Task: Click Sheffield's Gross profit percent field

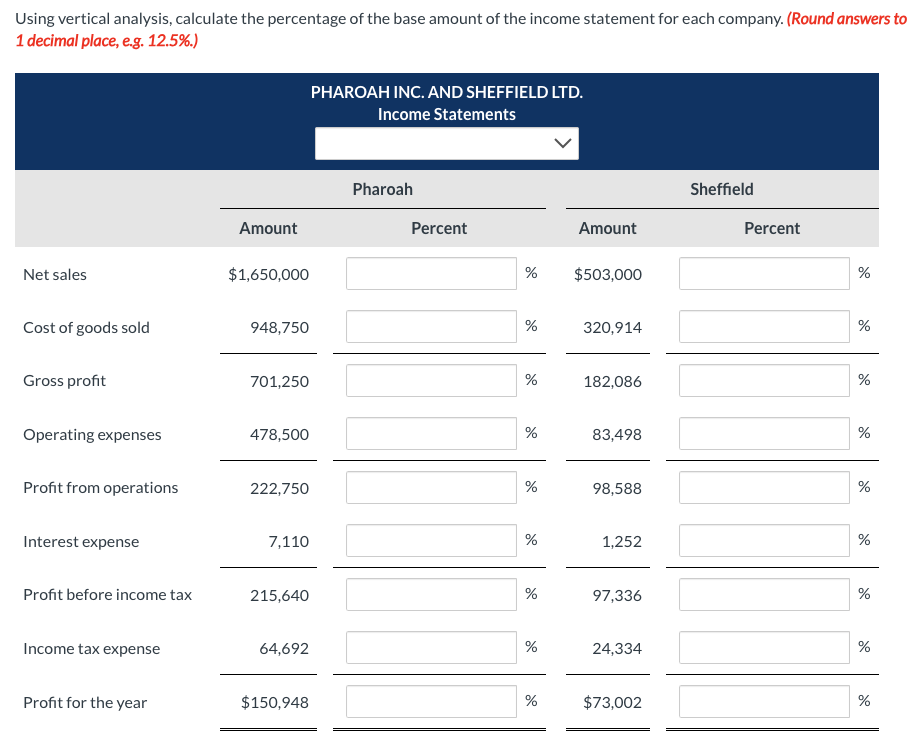Action: click(763, 380)
